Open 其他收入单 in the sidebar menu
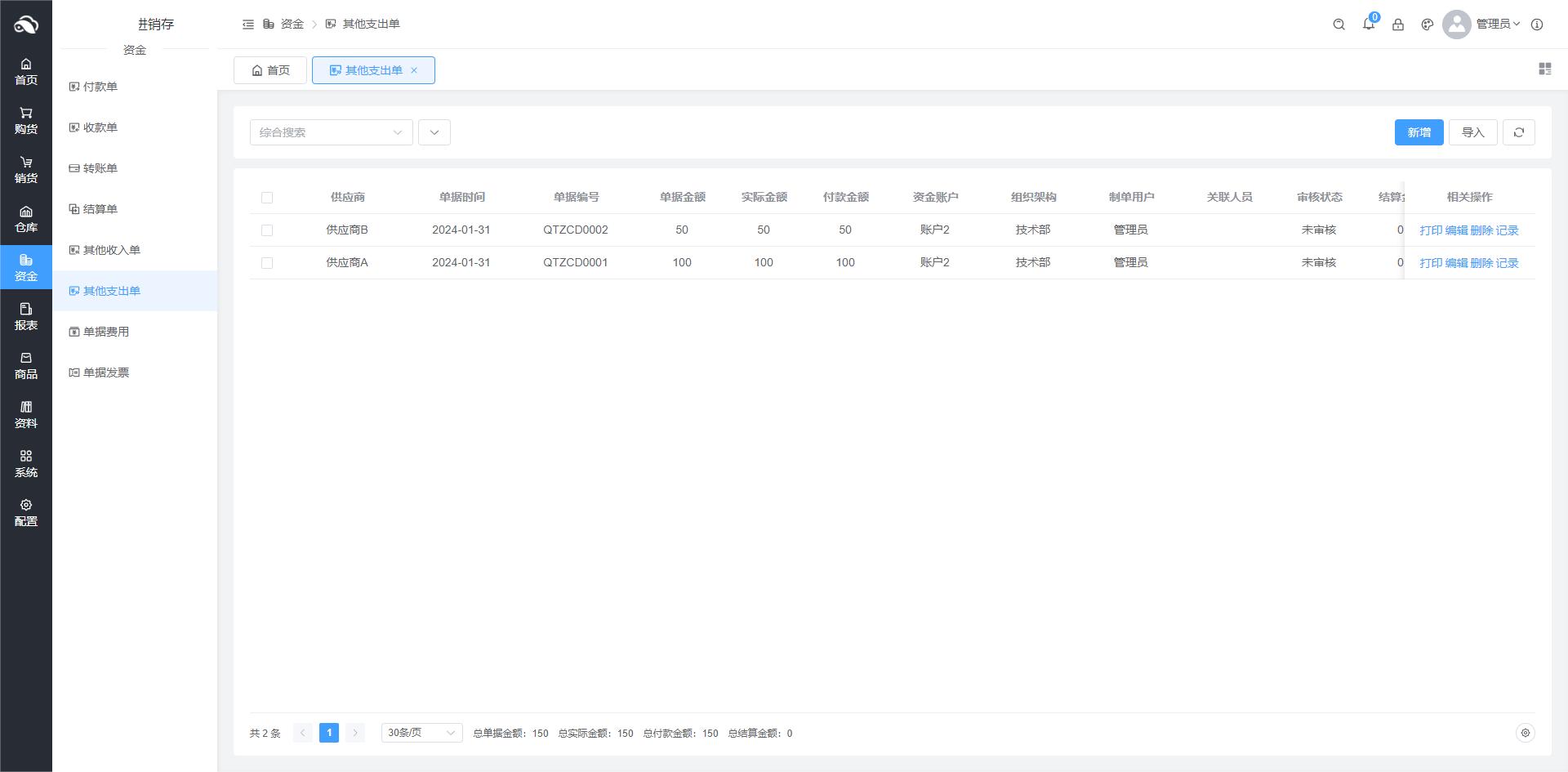 click(111, 250)
